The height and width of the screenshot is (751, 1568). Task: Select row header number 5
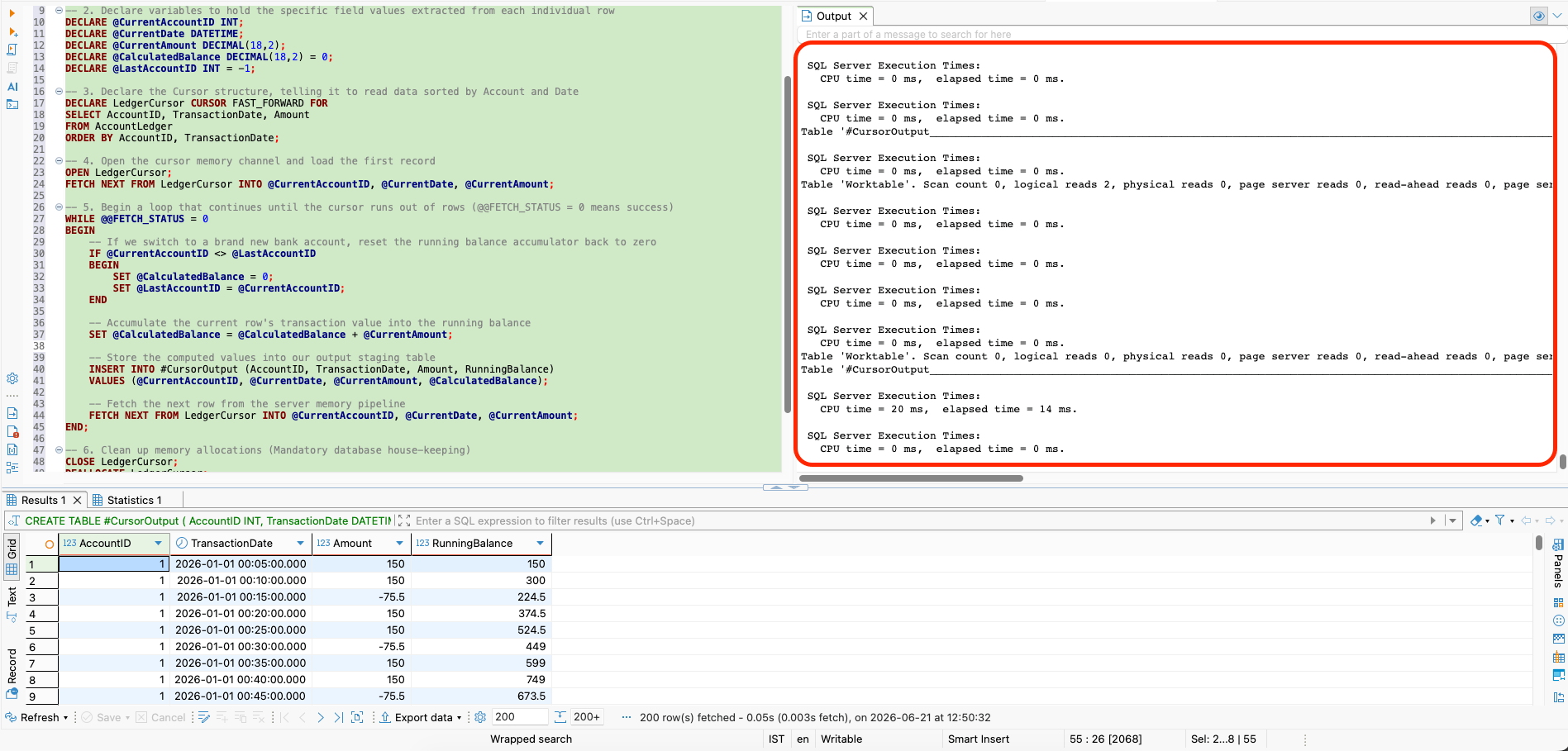click(41, 630)
